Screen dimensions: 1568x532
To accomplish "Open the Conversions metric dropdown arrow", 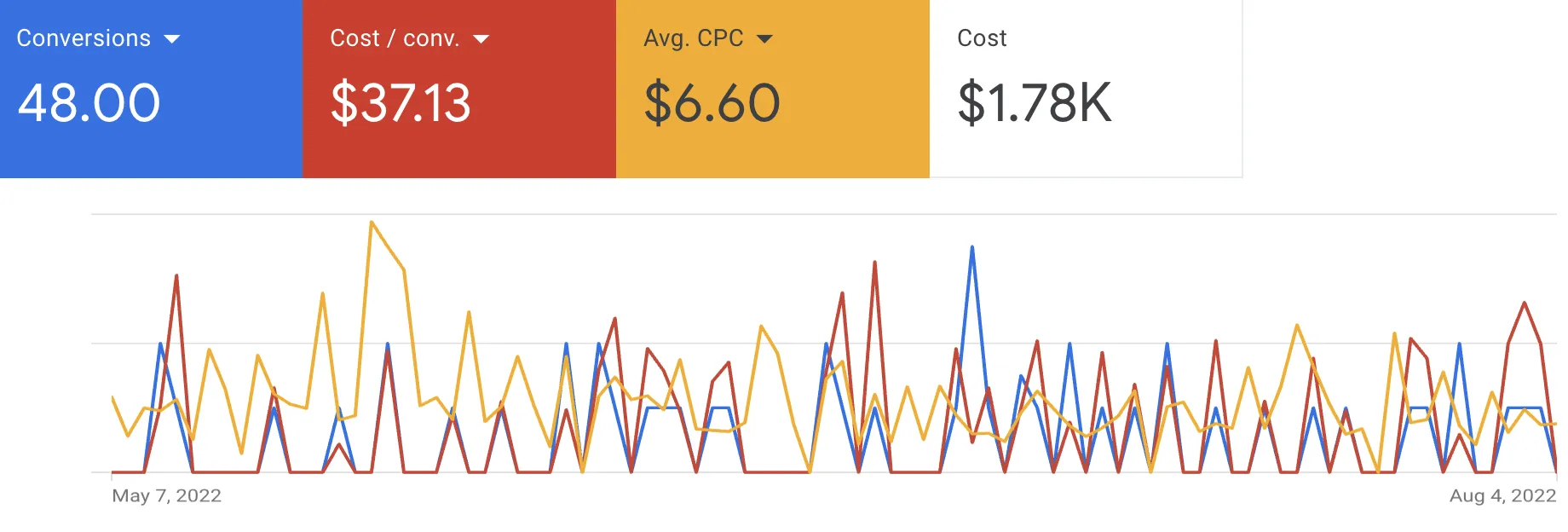I will (171, 39).
